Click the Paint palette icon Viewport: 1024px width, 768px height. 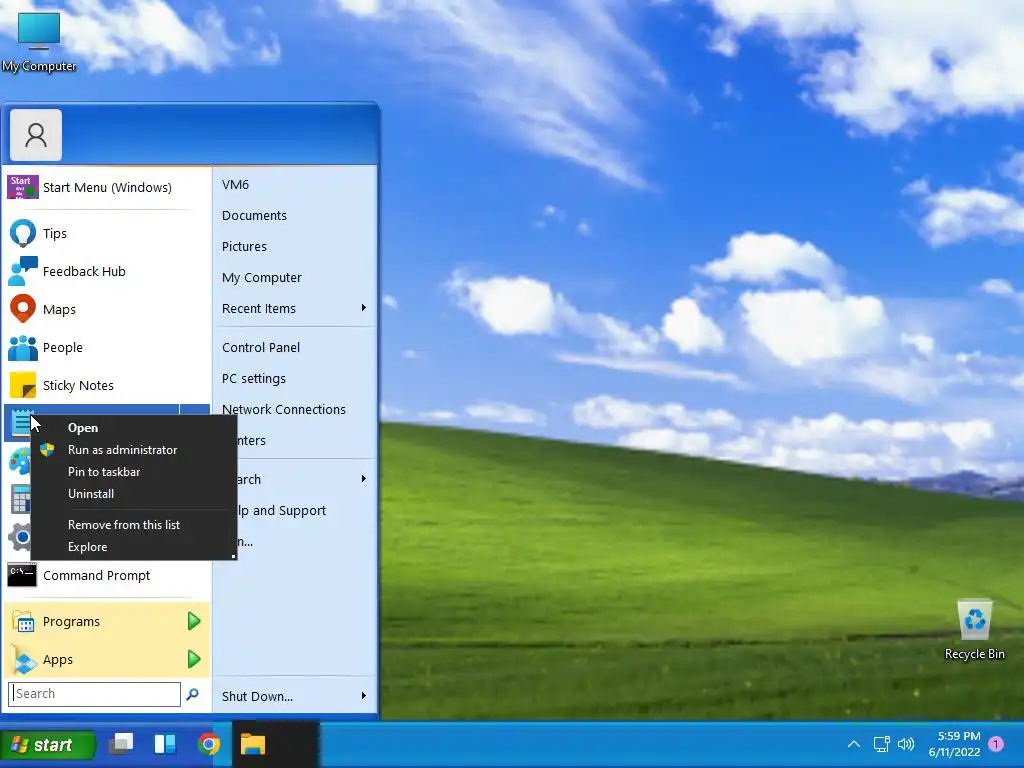click(19, 461)
